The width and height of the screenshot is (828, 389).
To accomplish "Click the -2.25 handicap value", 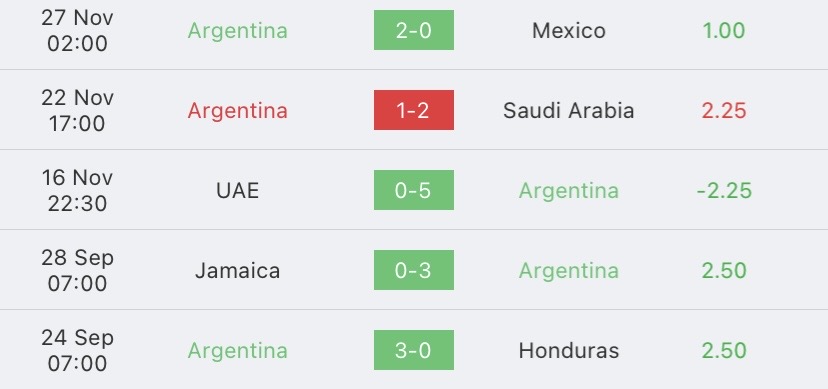I will [x=724, y=191].
